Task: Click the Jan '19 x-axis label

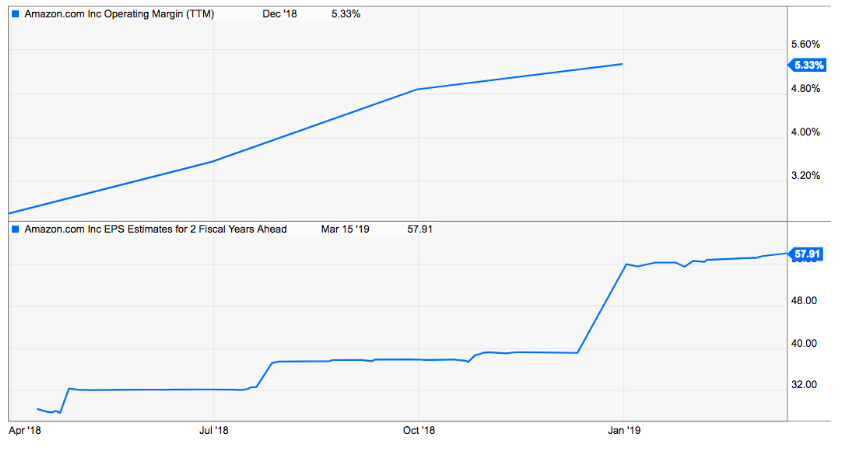Action: tap(624, 430)
